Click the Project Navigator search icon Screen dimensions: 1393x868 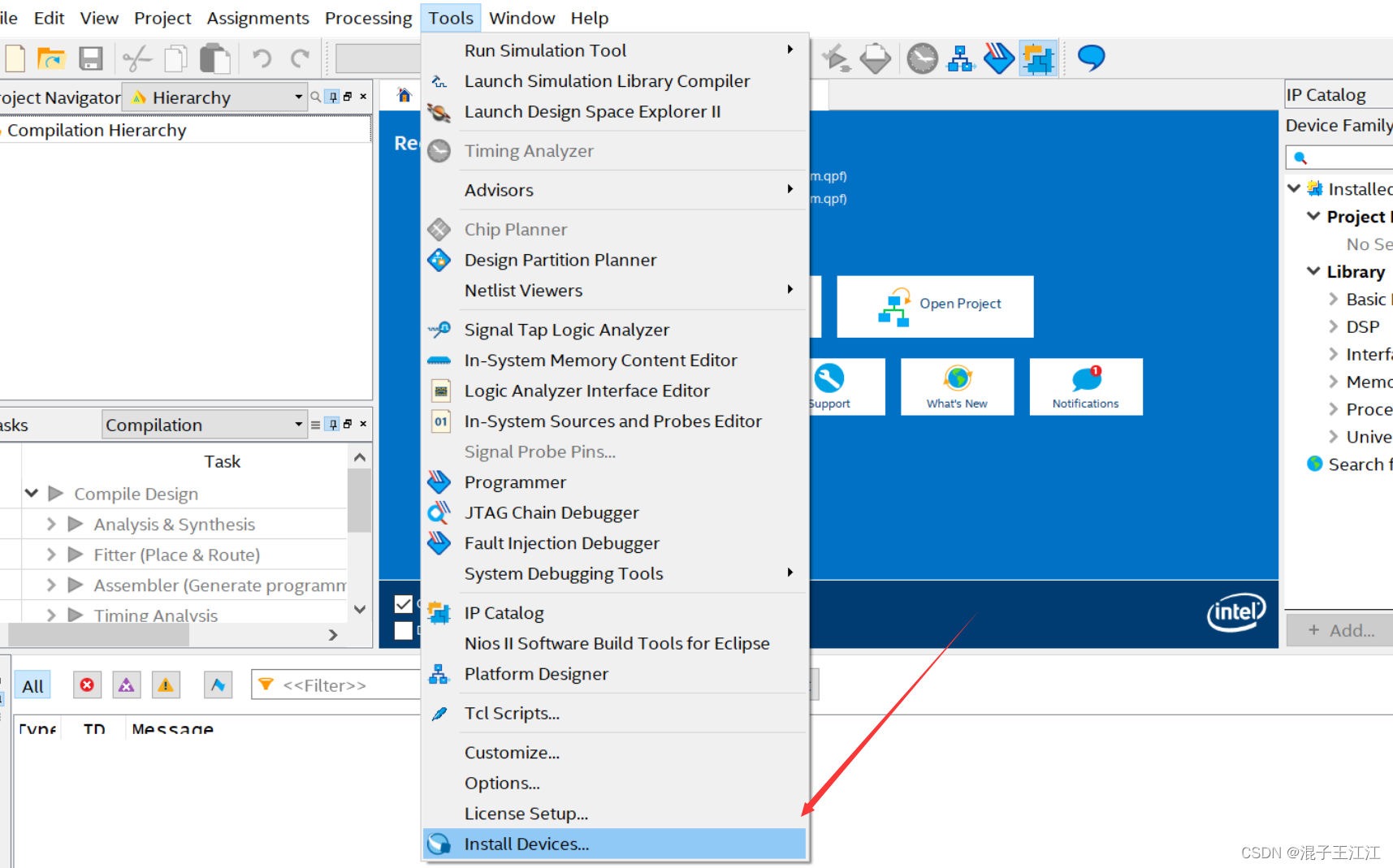coord(315,97)
